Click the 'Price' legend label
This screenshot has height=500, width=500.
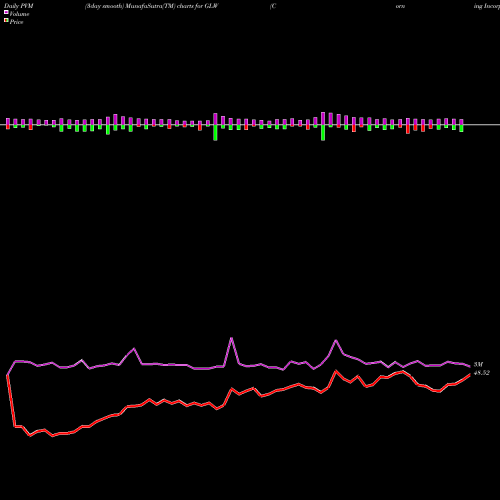(16, 22)
